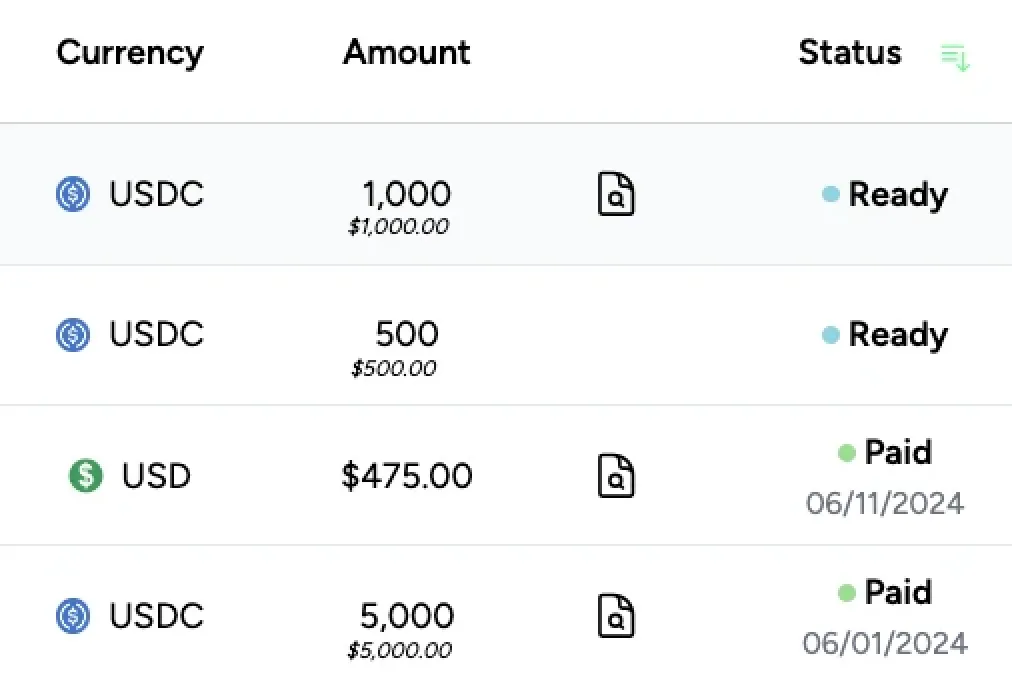This screenshot has width=1012, height=682.
Task: Select the 1,000 amount value
Action: pos(406,193)
